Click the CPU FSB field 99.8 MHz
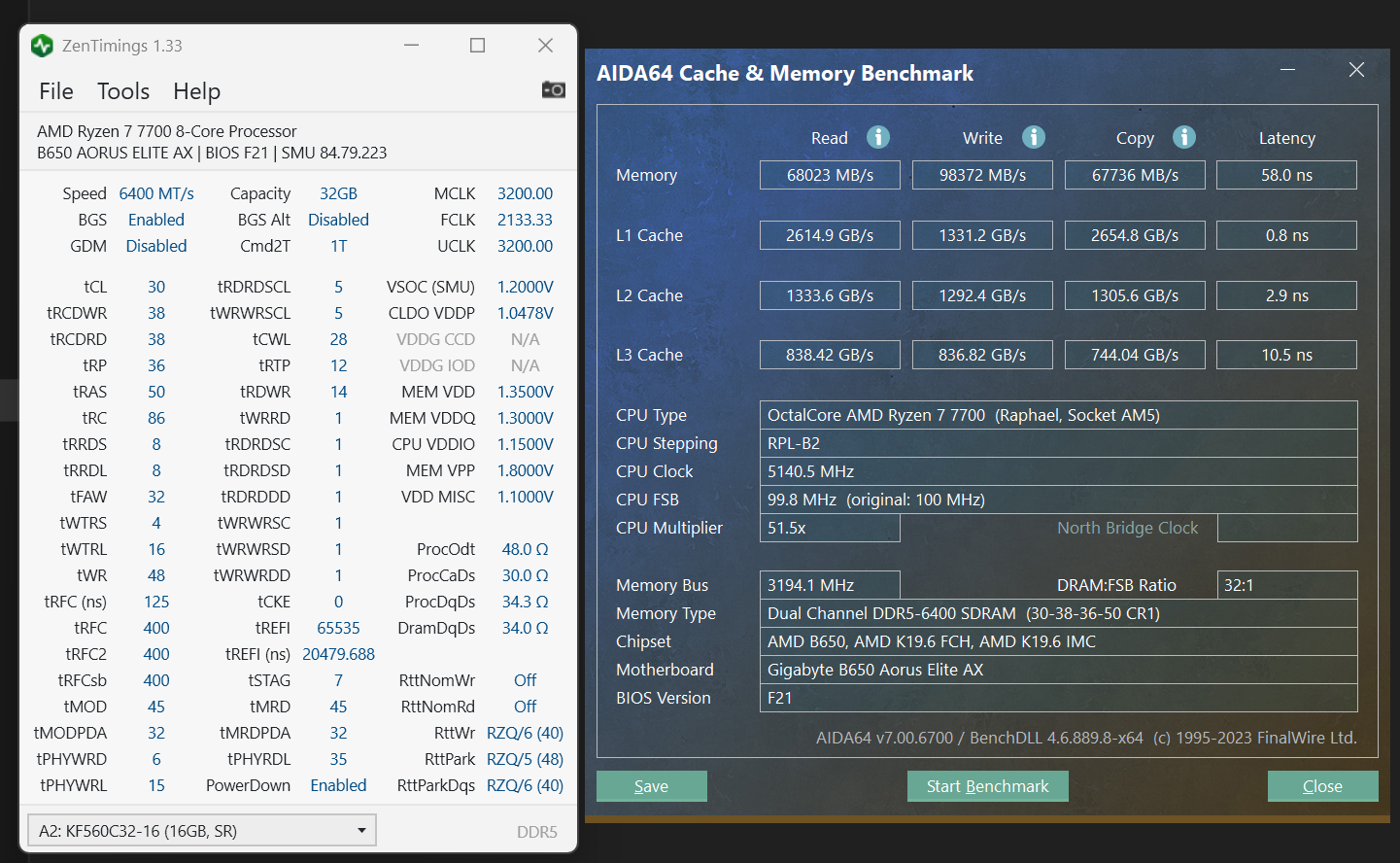Image resolution: width=1400 pixels, height=863 pixels. point(1058,500)
